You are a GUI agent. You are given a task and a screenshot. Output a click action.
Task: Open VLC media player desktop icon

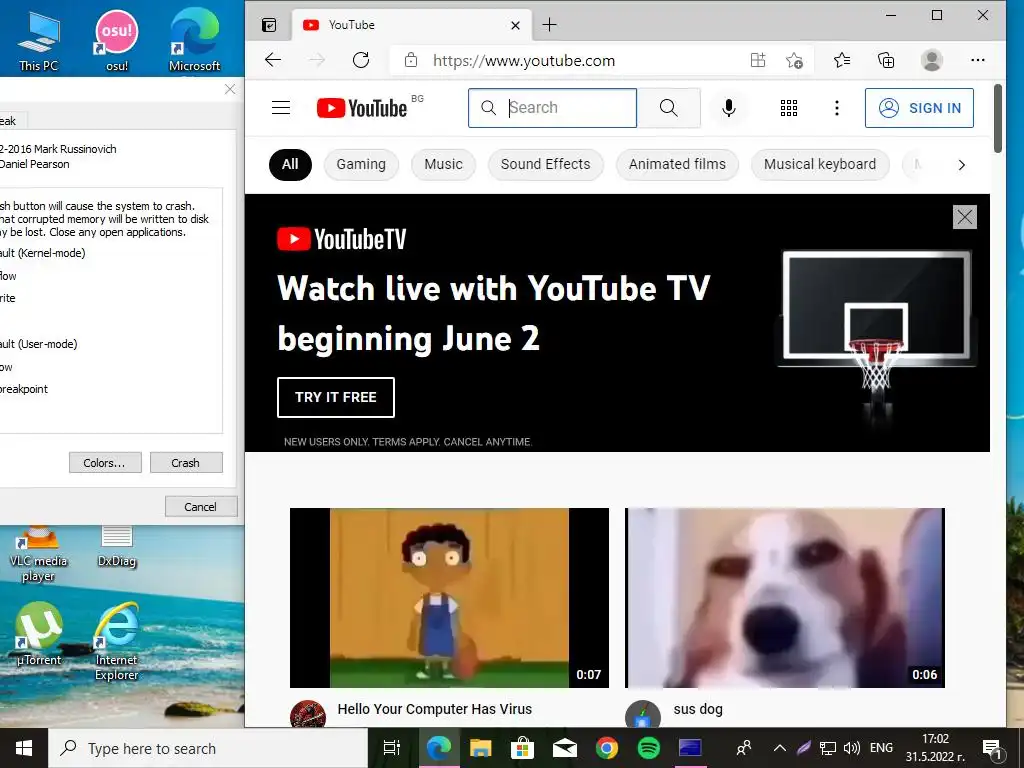click(x=39, y=555)
